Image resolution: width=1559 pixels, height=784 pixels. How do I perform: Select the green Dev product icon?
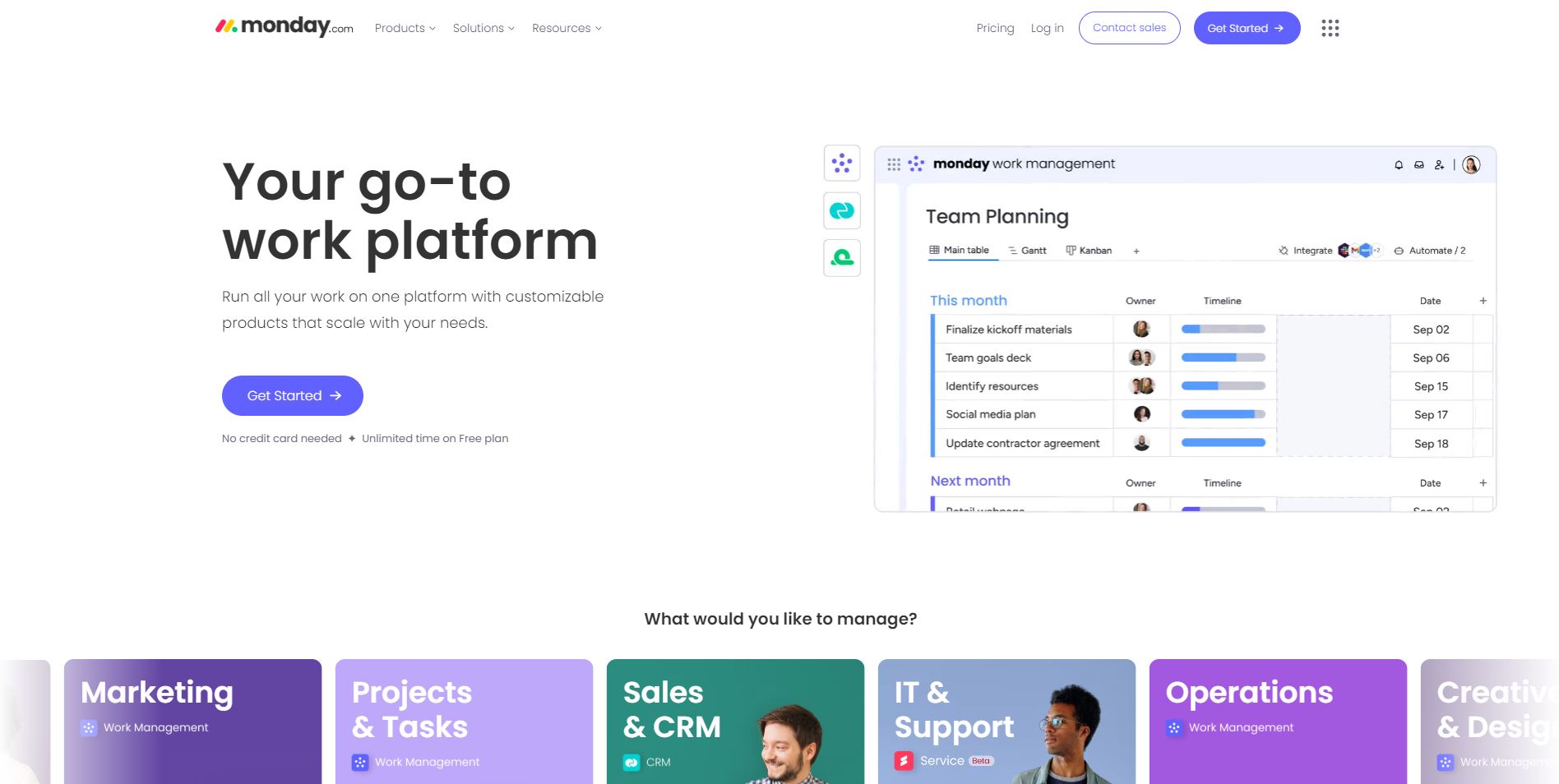pyautogui.click(x=841, y=258)
